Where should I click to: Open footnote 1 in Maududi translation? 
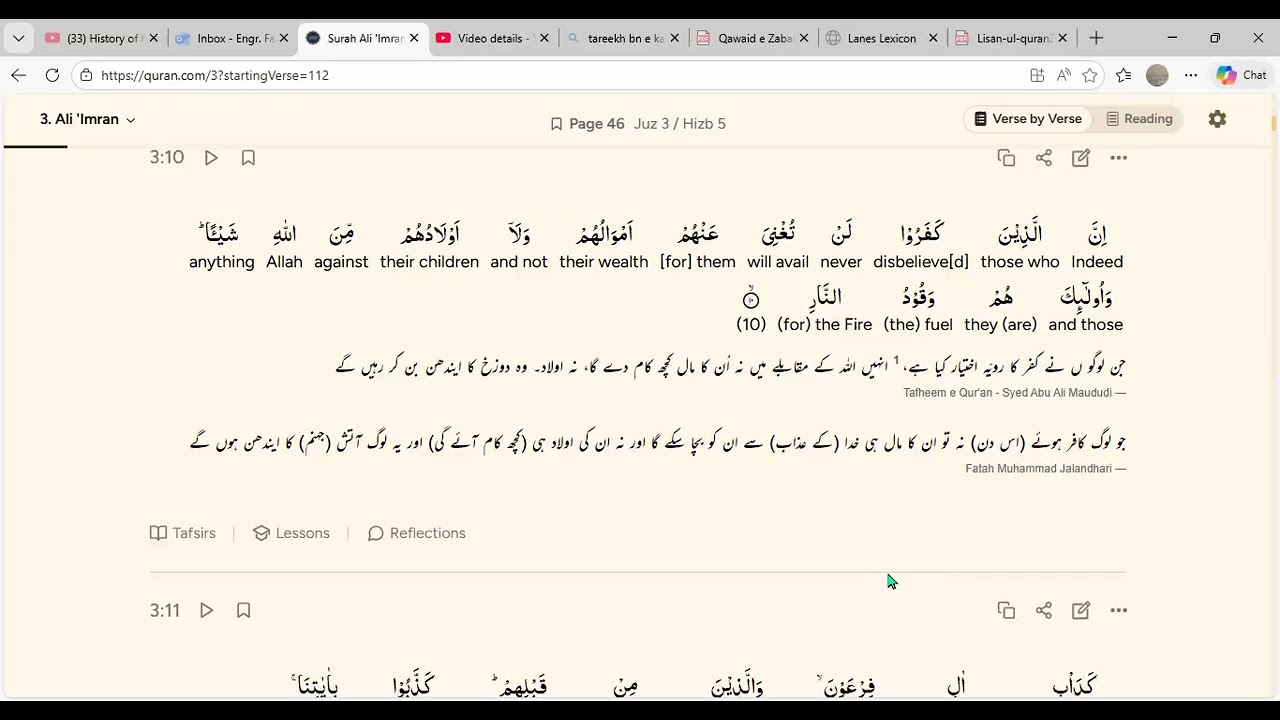(896, 361)
